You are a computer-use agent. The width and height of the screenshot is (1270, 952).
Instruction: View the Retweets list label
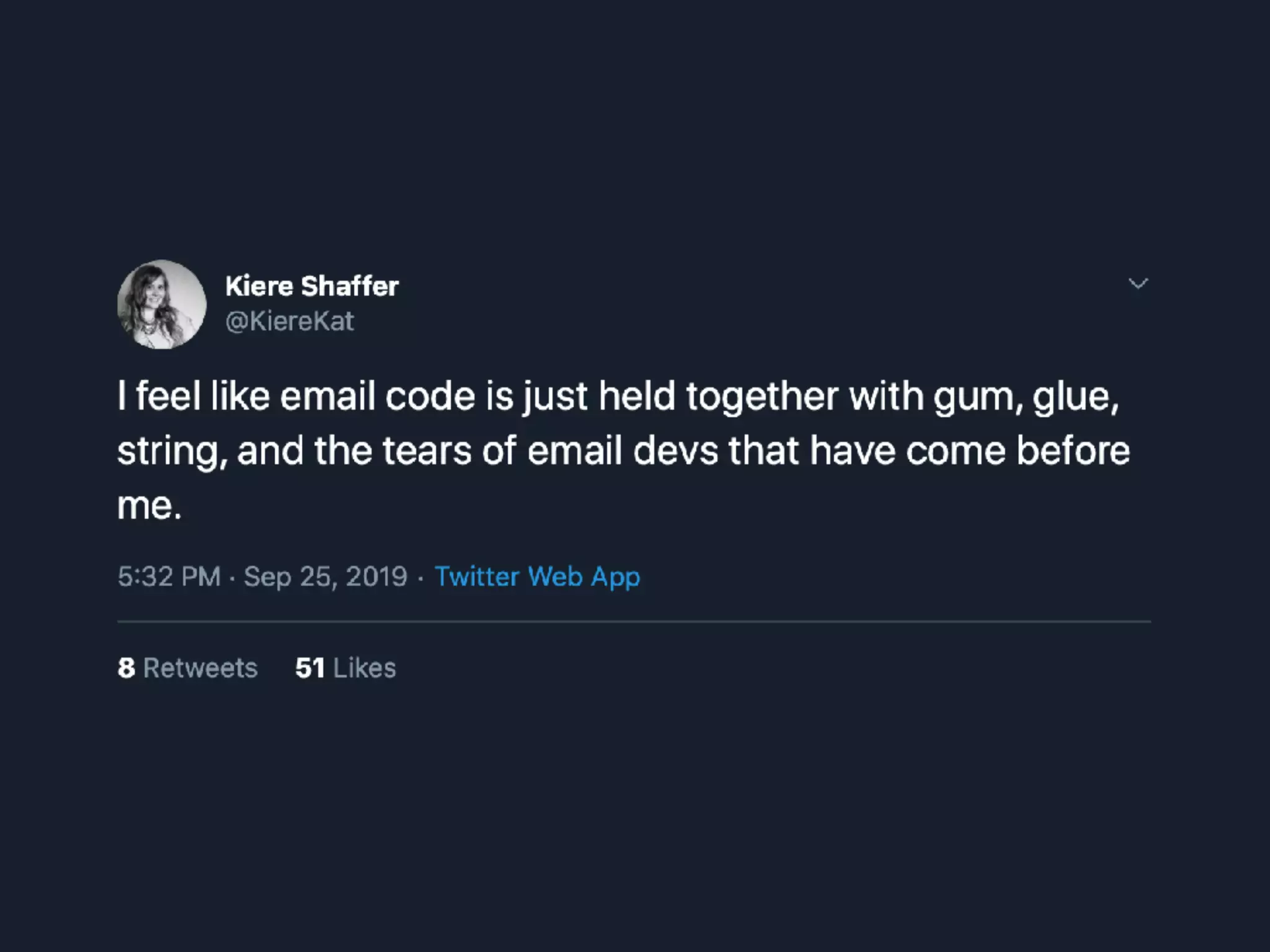click(200, 668)
